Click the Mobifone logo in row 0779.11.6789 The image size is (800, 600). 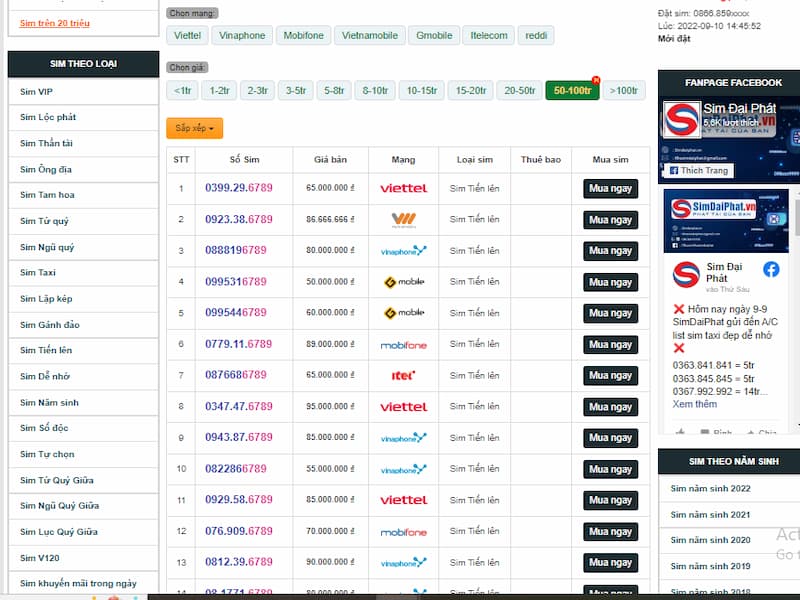404,345
